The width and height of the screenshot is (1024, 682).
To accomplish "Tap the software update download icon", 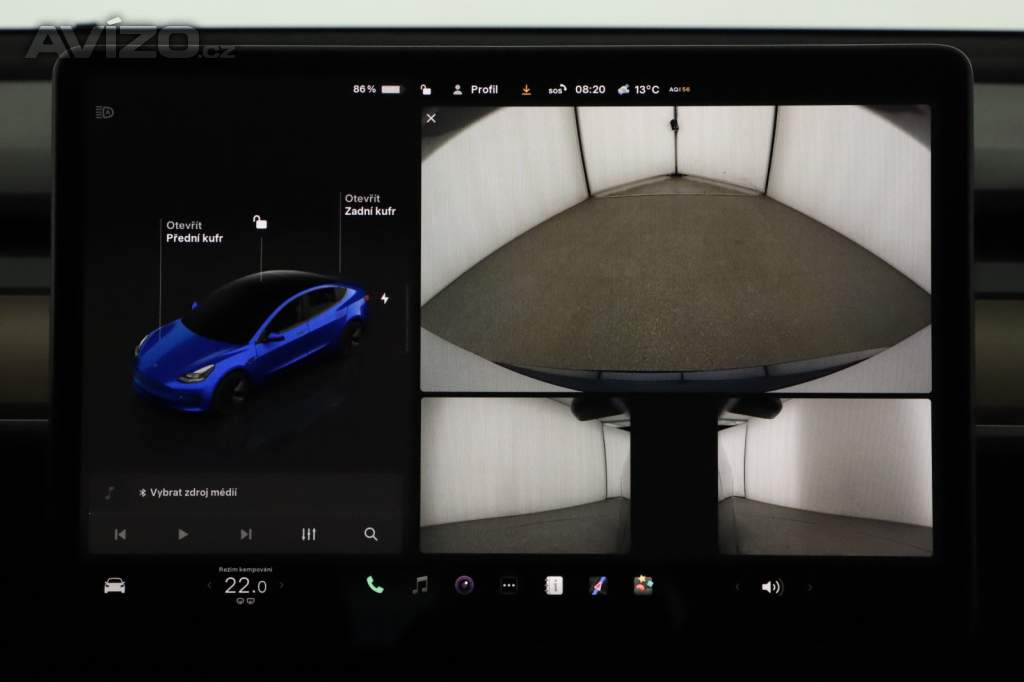I will click(526, 89).
